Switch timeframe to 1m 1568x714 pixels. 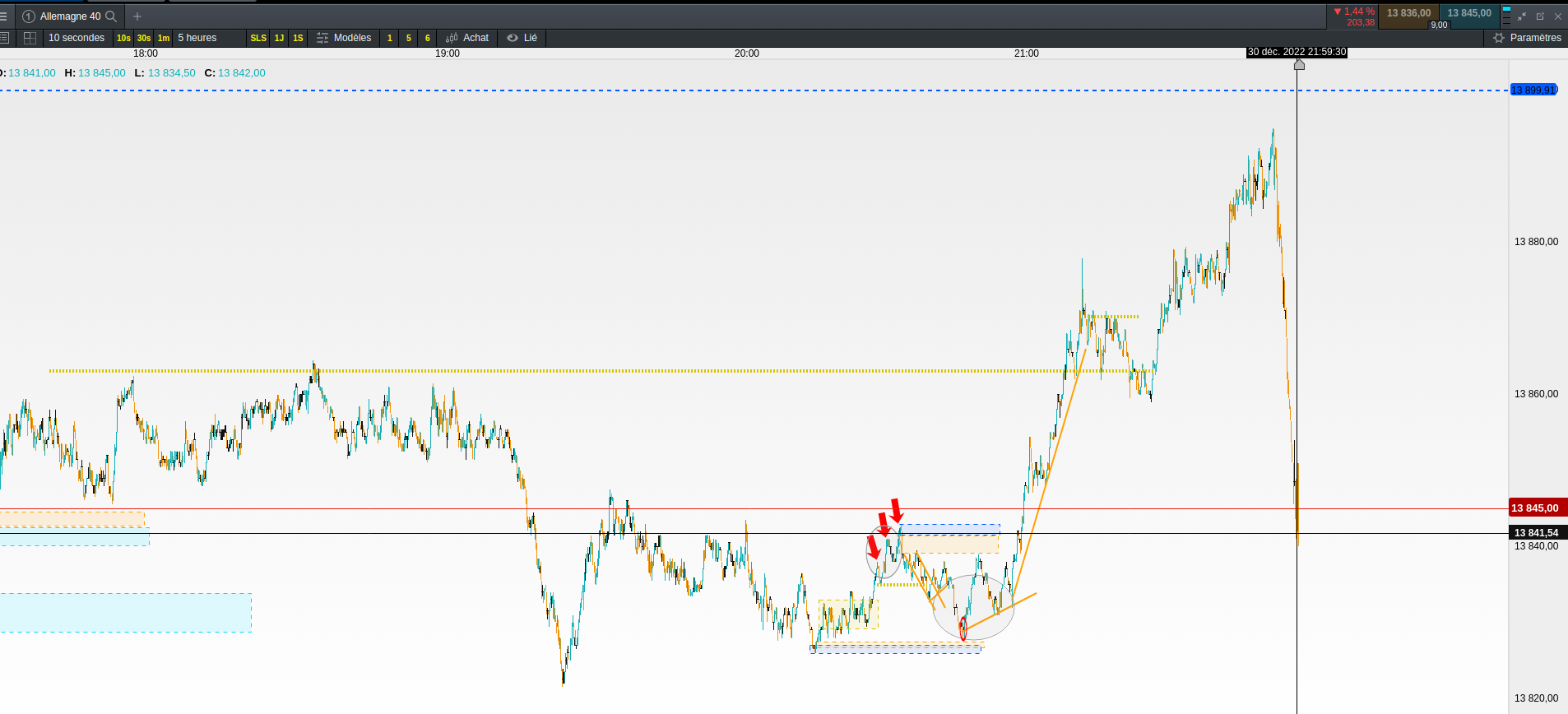click(164, 38)
